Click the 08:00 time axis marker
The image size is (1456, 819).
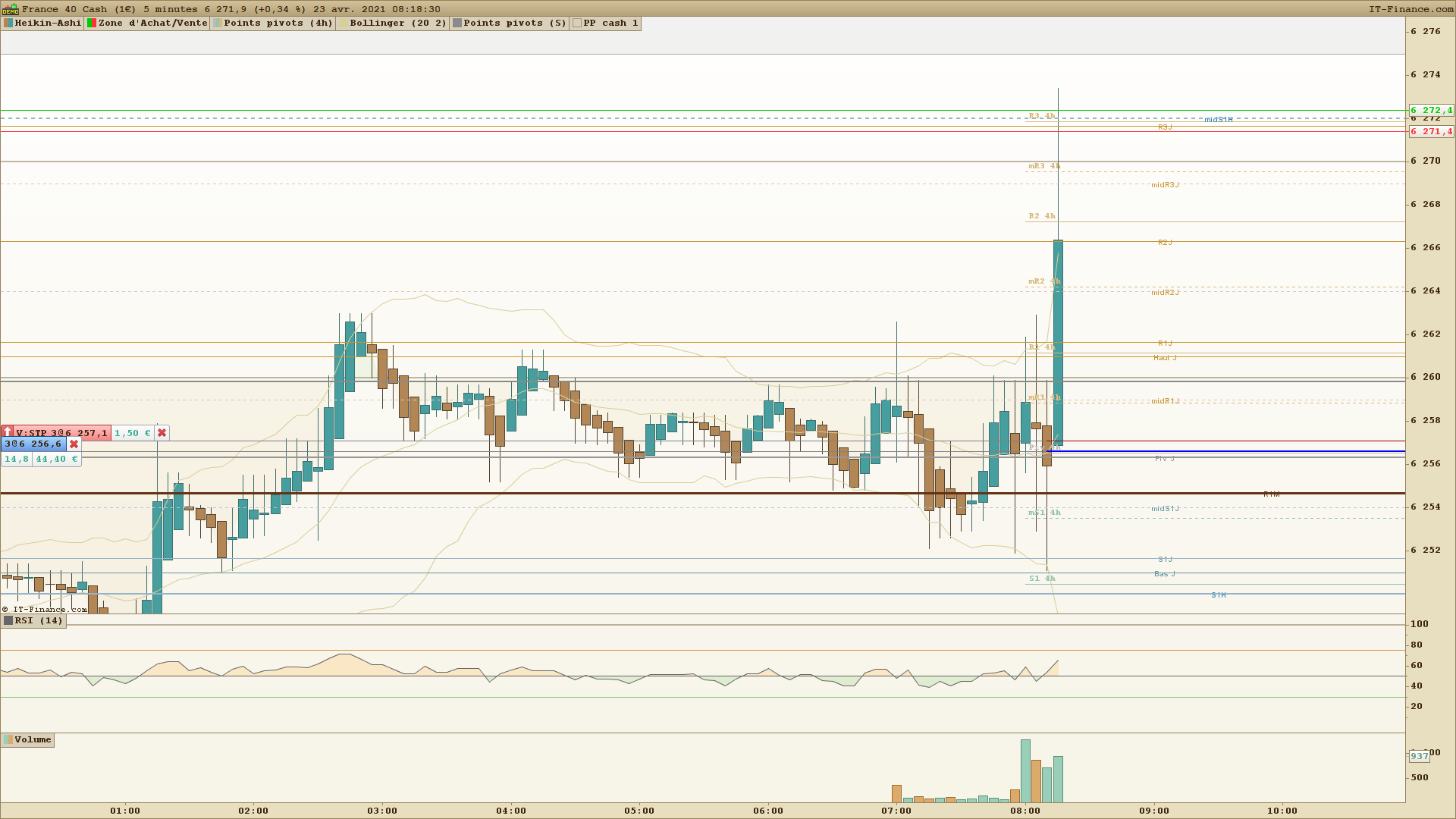[1025, 811]
